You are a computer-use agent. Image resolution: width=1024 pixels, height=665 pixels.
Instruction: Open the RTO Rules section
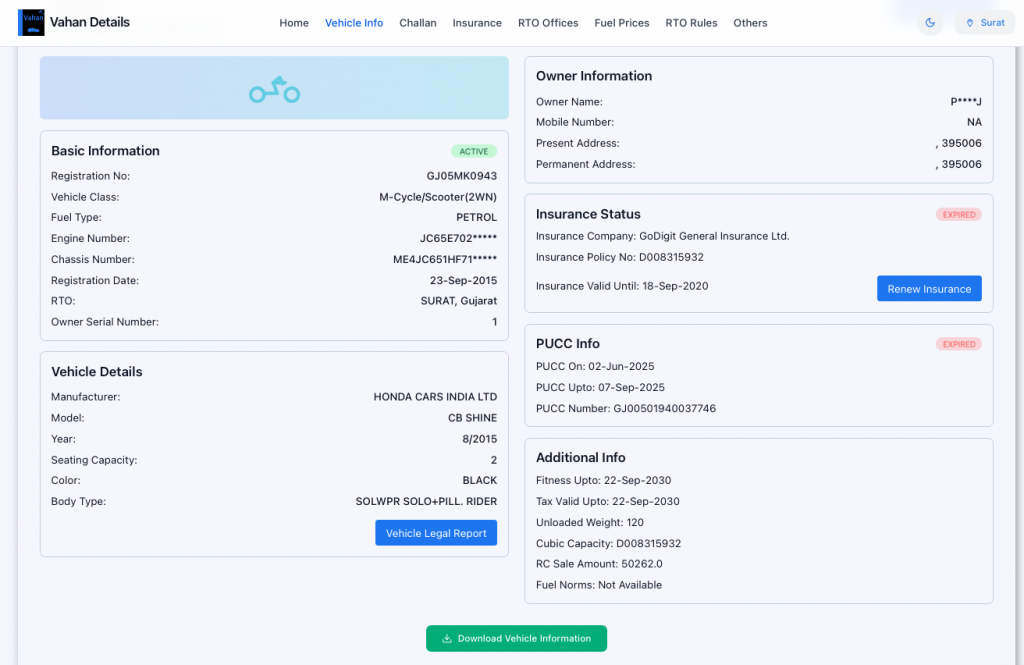[x=691, y=23]
